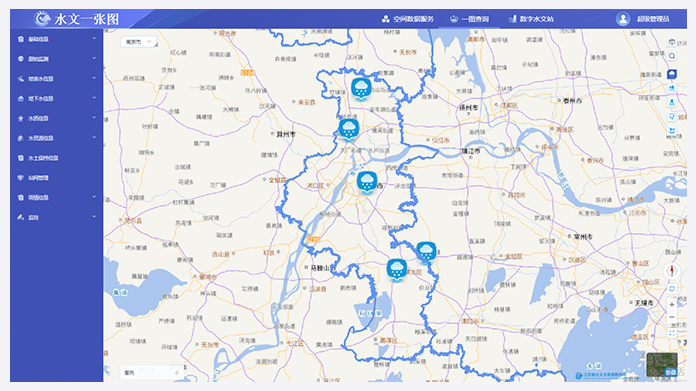Click the cube icon atop the map toolbar
This screenshot has width=696, height=391.
click(672, 42)
